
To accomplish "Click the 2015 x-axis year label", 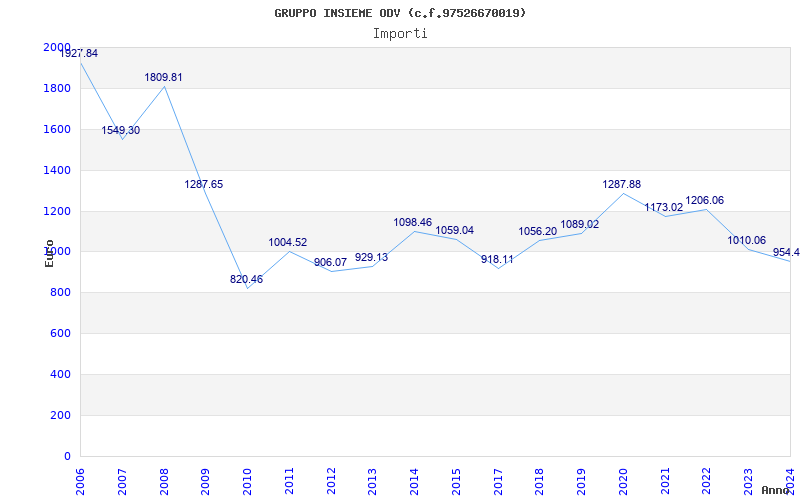I will click(457, 482).
